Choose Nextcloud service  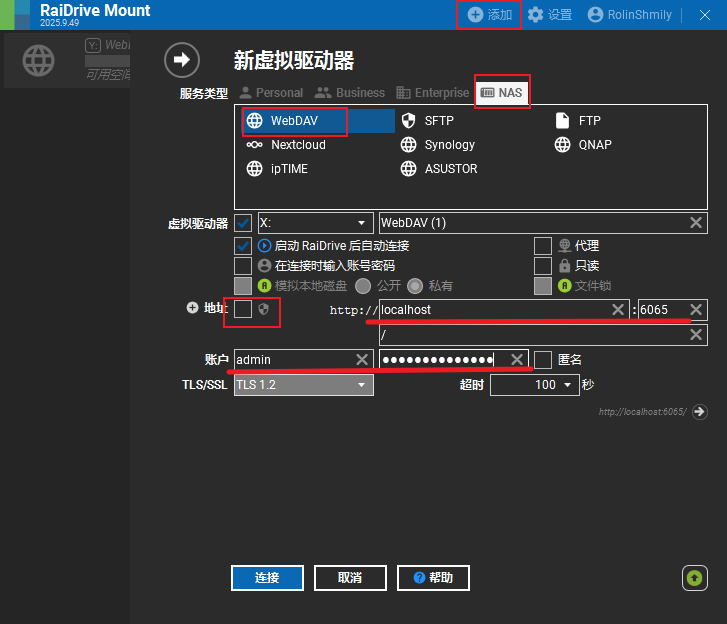tap(286, 145)
